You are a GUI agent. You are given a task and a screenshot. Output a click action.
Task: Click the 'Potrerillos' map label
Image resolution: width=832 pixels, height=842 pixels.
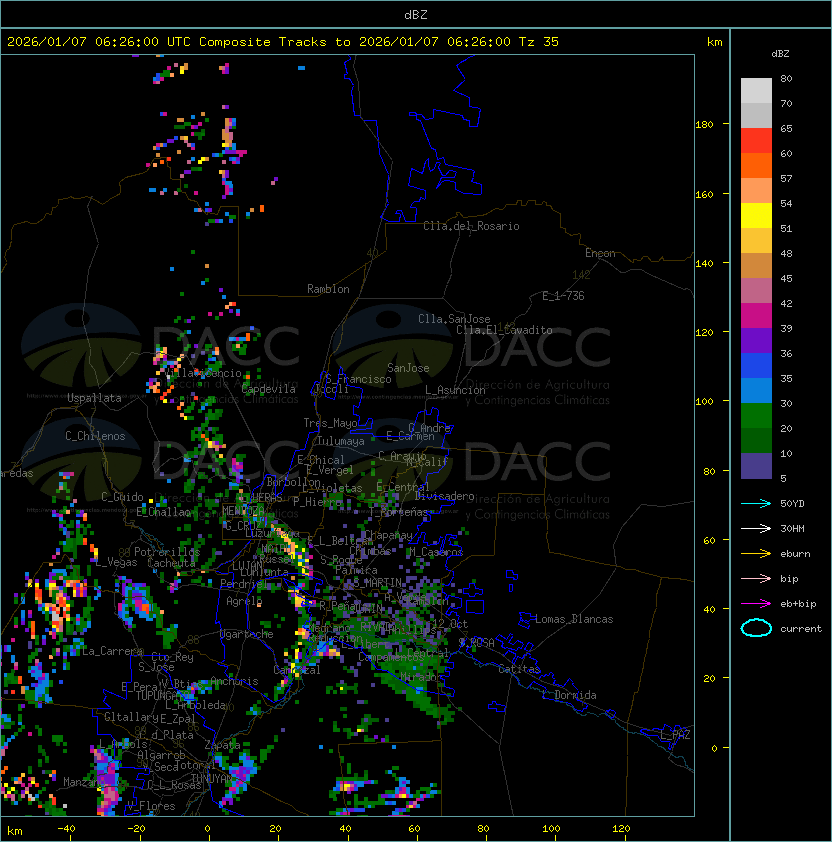167,552
